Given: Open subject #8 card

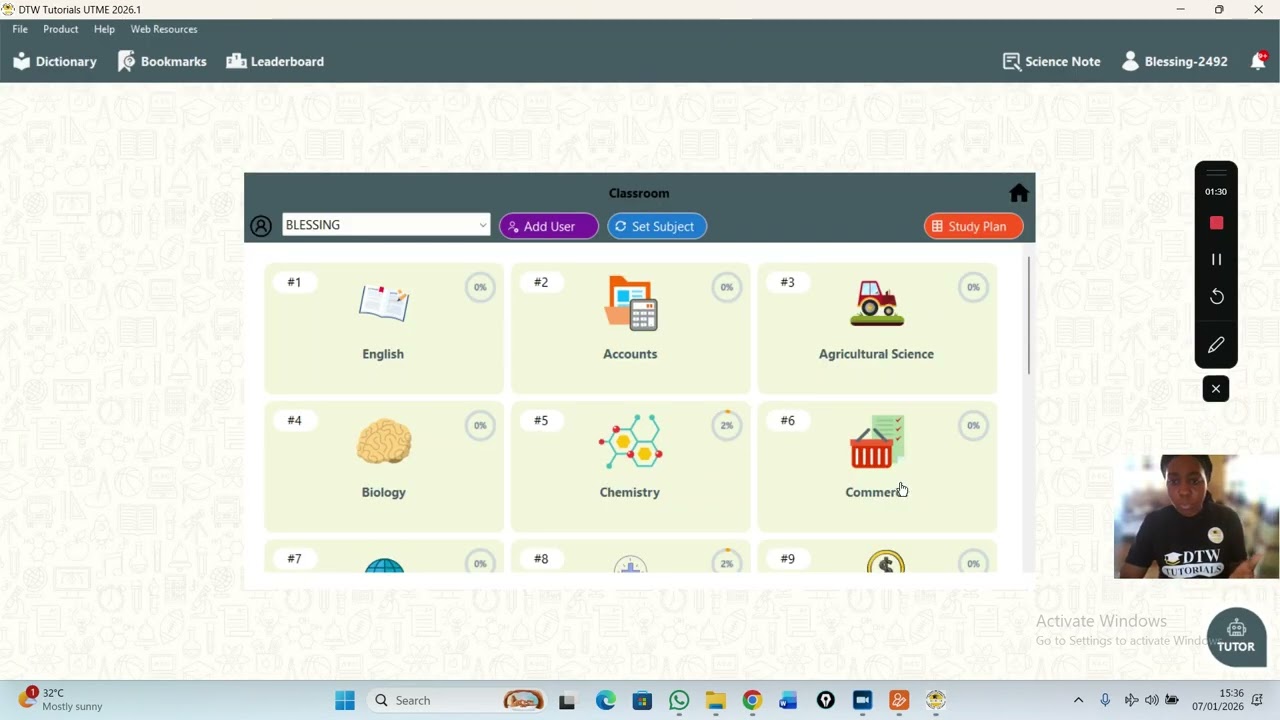Looking at the screenshot, I should 630,557.
